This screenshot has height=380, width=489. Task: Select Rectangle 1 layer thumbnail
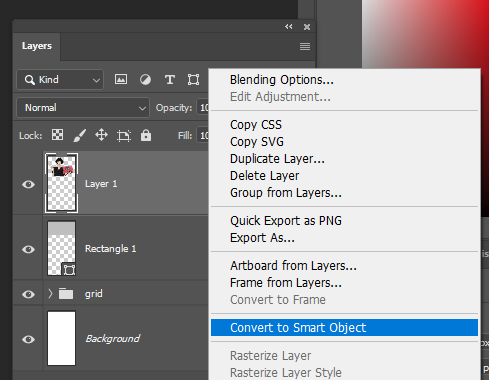pos(61,248)
